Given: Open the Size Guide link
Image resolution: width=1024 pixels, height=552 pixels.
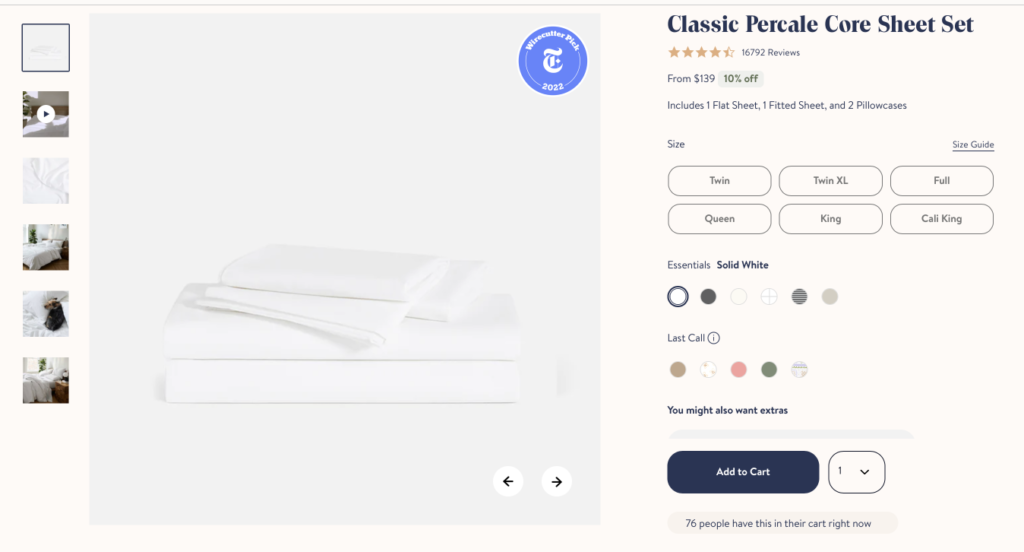Looking at the screenshot, I should 972,145.
